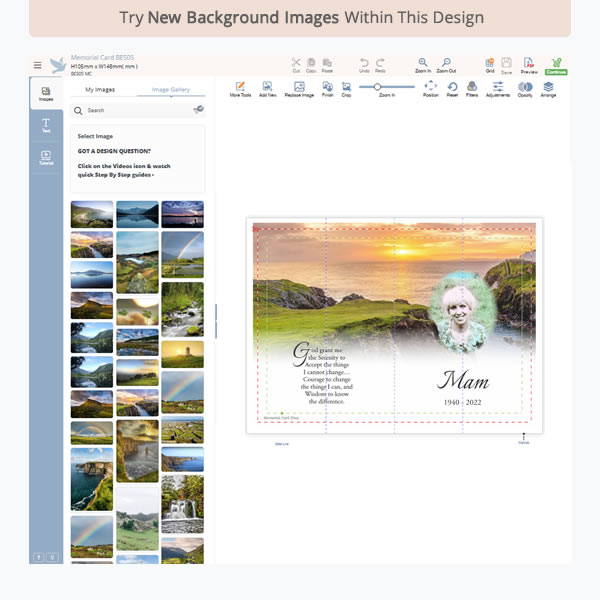This screenshot has height=600, width=600.
Task: Open the Adjustments controls
Action: click(x=498, y=88)
